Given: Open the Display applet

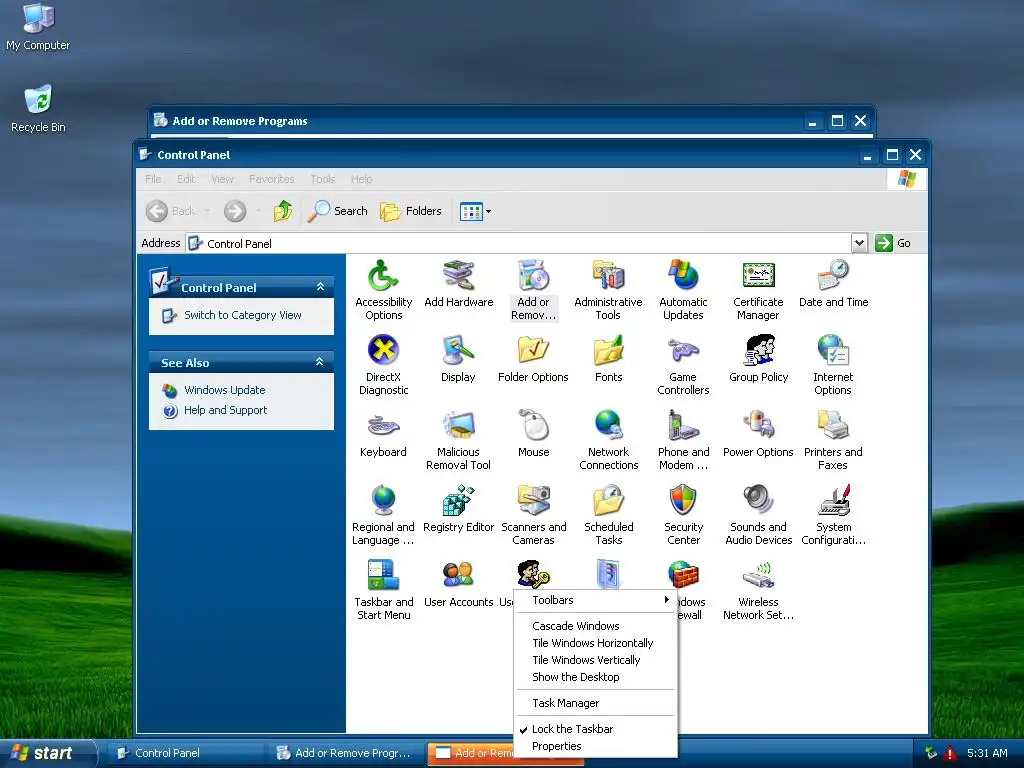Looking at the screenshot, I should tap(458, 360).
